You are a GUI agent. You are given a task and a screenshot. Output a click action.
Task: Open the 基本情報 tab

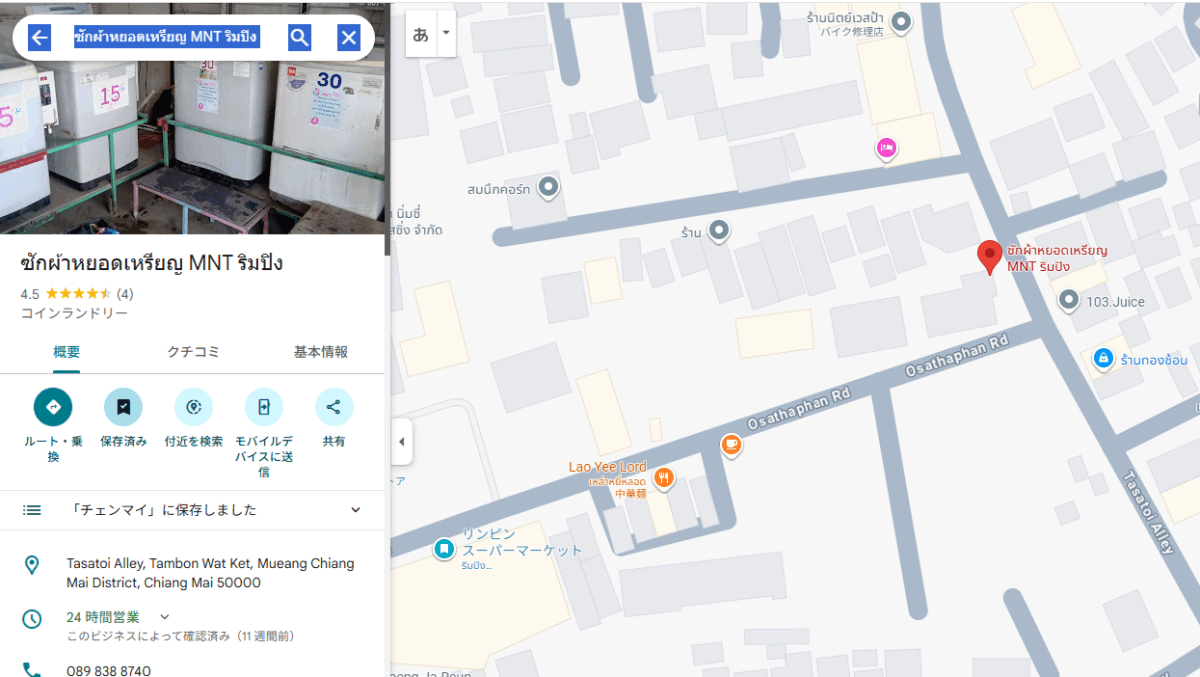click(320, 352)
